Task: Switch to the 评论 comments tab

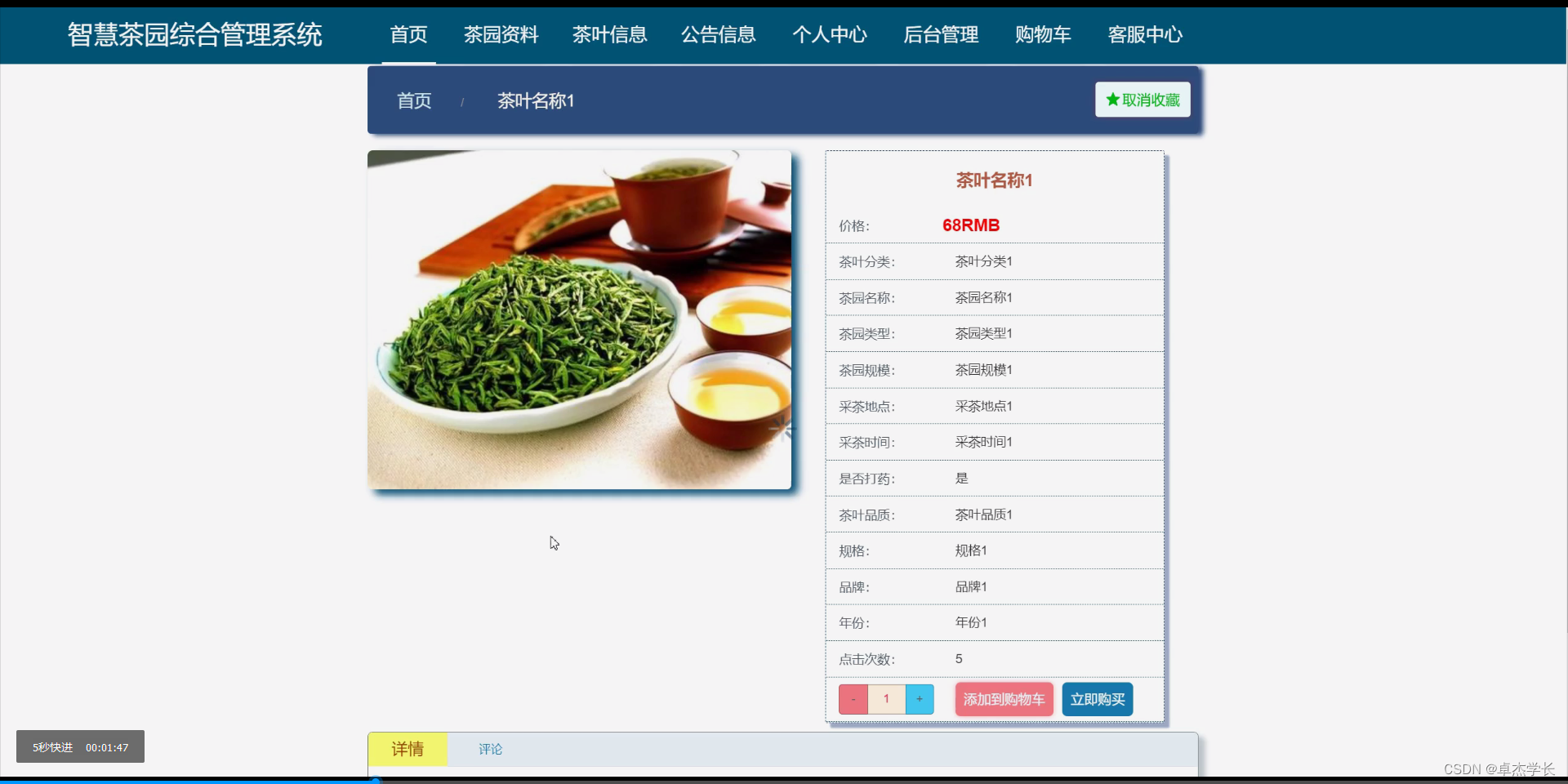Action: (x=489, y=749)
